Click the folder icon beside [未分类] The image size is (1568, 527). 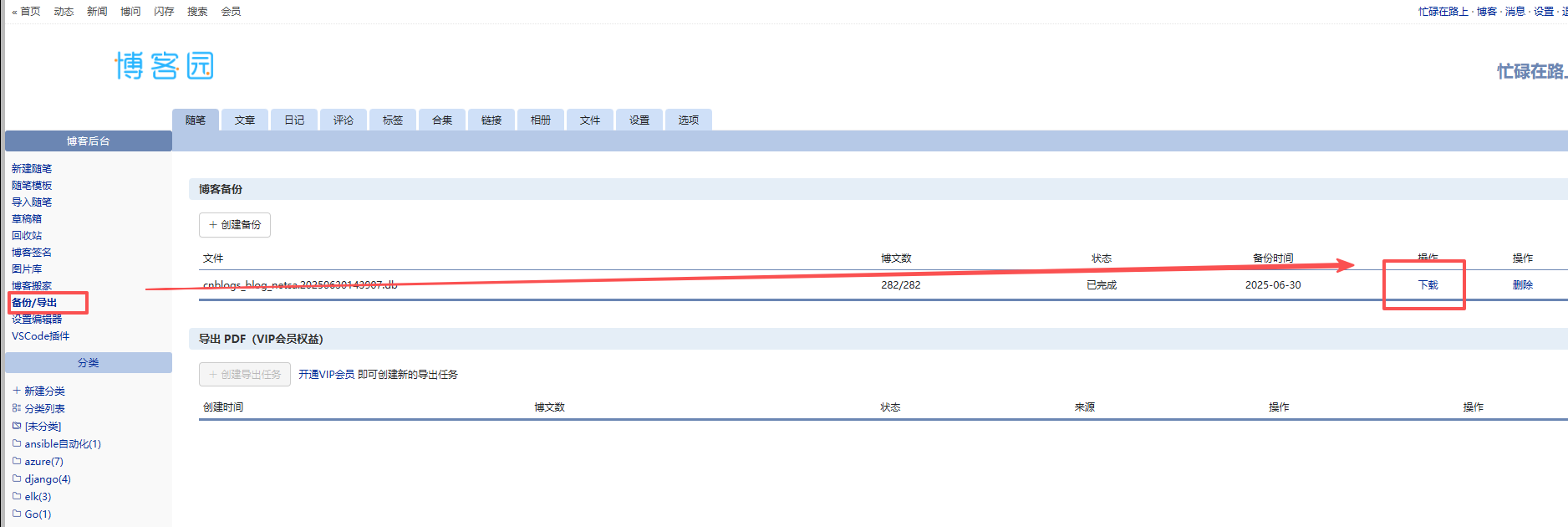tap(17, 426)
